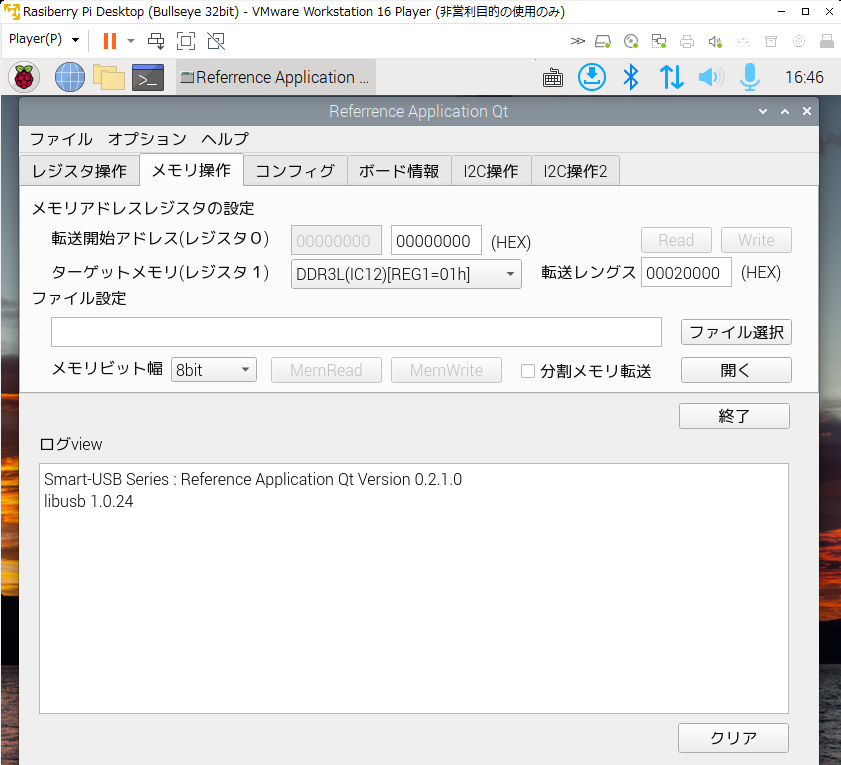Open the Bluetooth tray menu
This screenshot has height=765, width=841.
pos(631,77)
